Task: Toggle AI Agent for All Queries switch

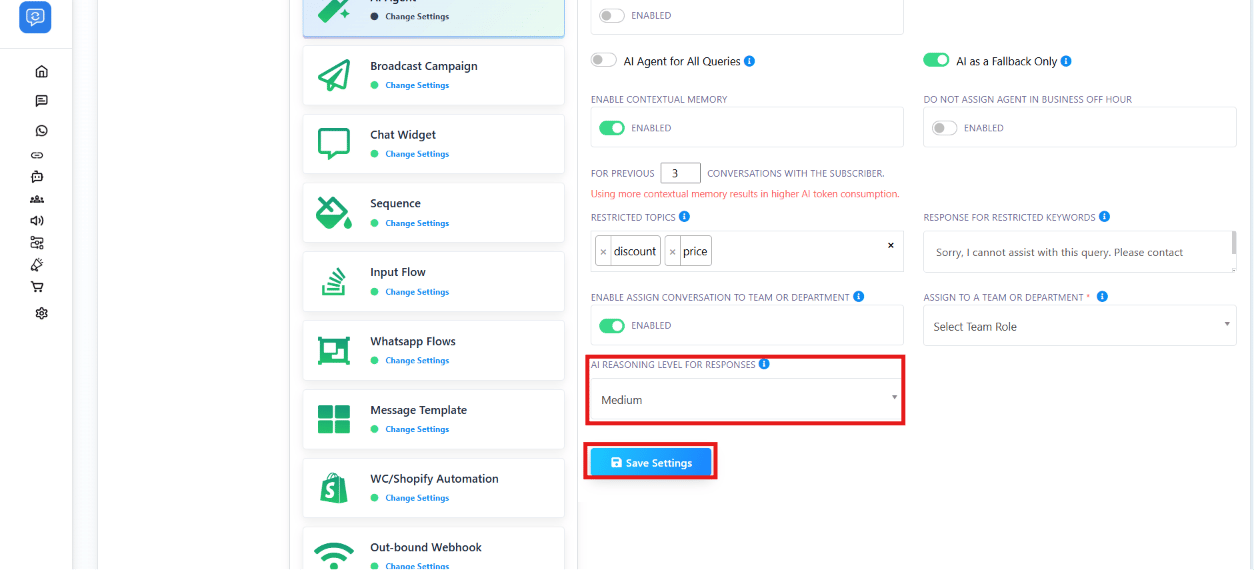Action: pyautogui.click(x=604, y=60)
